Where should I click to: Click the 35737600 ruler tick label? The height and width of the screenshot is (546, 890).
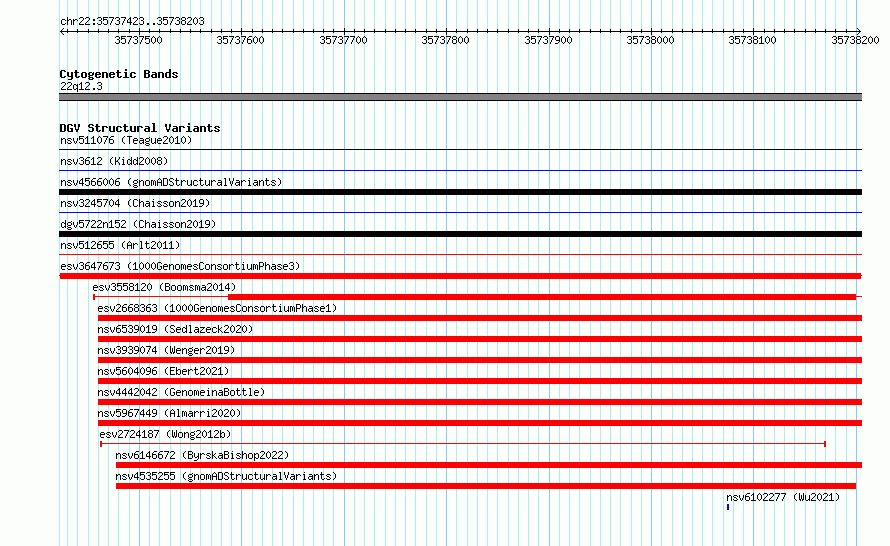pos(240,40)
